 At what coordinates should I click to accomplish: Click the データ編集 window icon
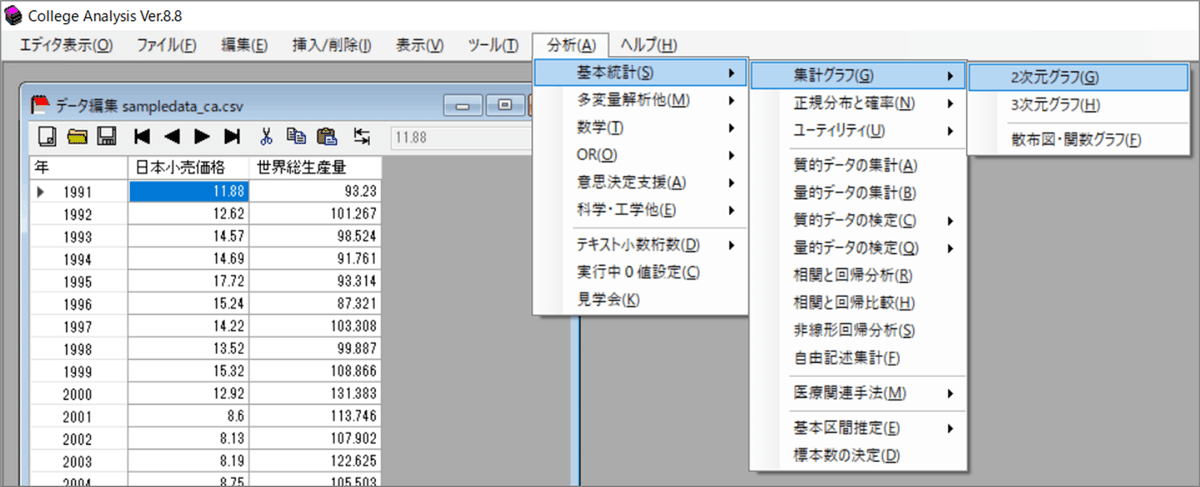(x=41, y=103)
